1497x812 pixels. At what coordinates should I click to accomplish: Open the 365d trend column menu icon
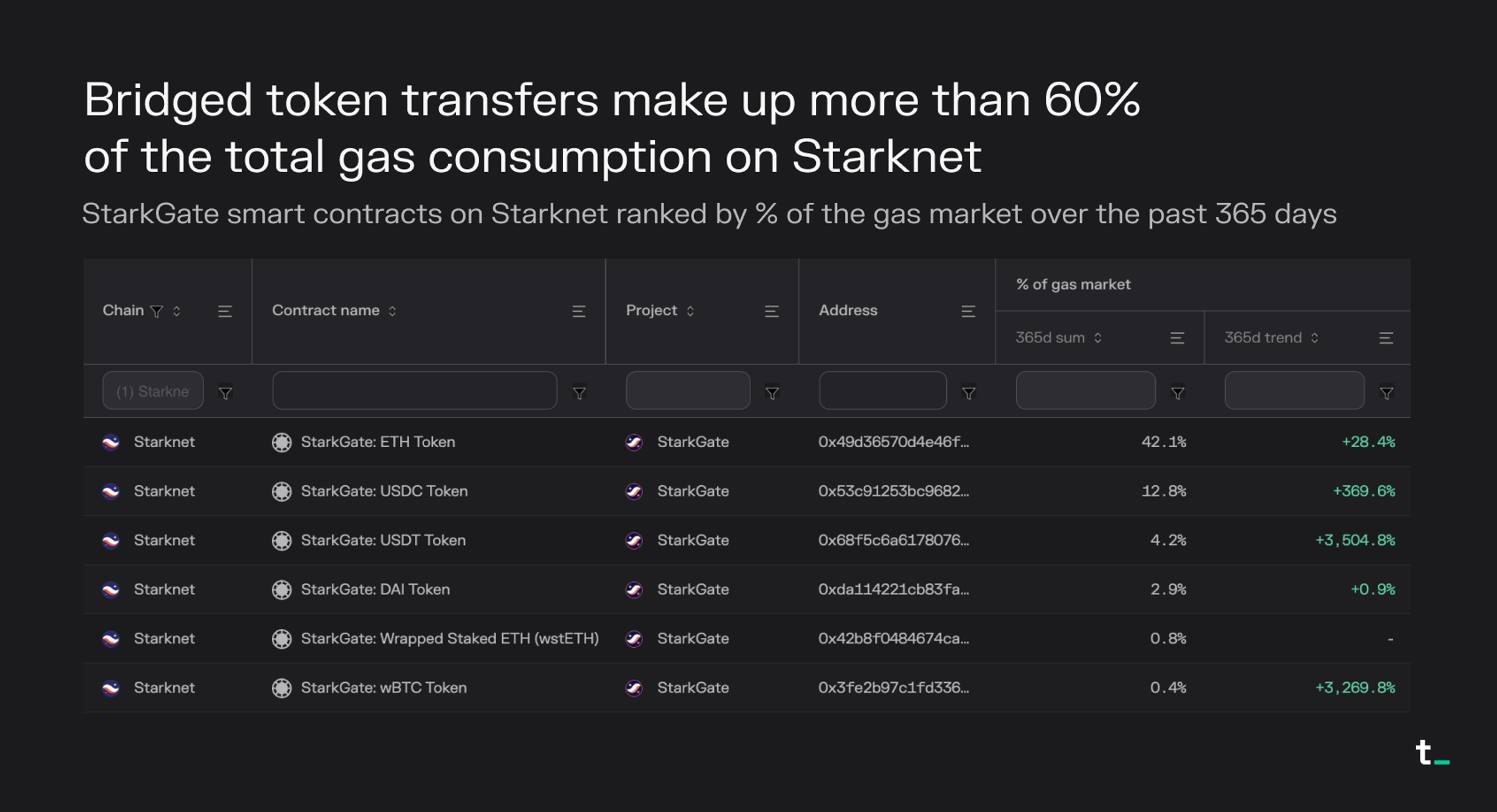1386,338
